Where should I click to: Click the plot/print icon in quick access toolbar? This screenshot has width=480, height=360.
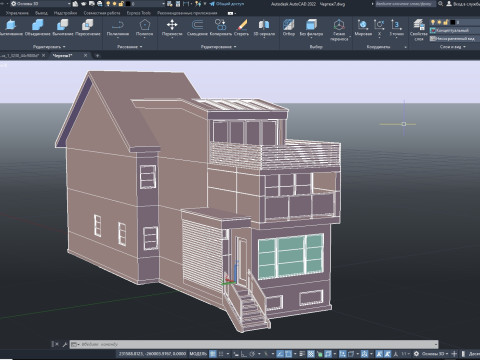point(100,4)
